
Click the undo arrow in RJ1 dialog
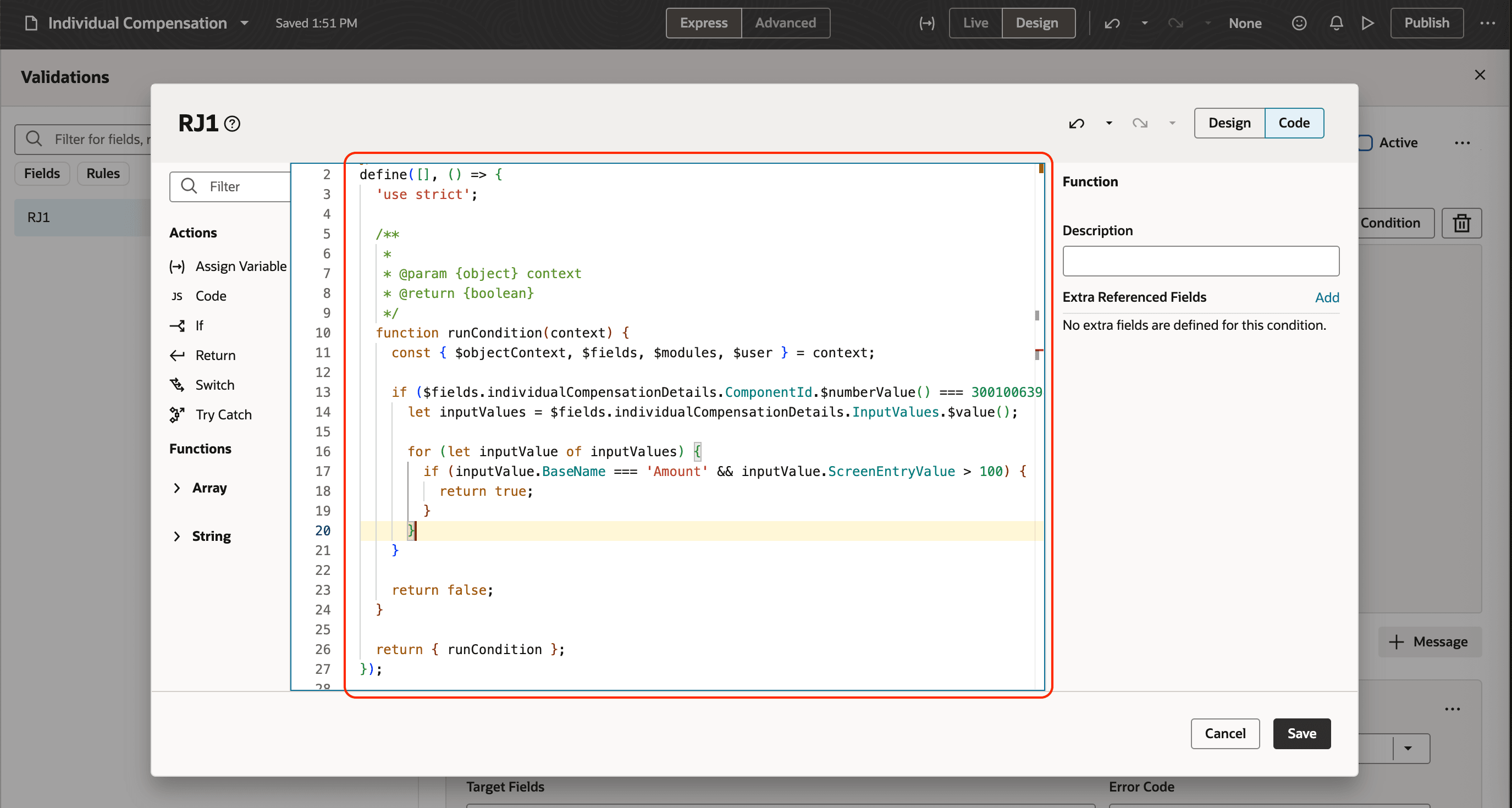pyautogui.click(x=1077, y=123)
